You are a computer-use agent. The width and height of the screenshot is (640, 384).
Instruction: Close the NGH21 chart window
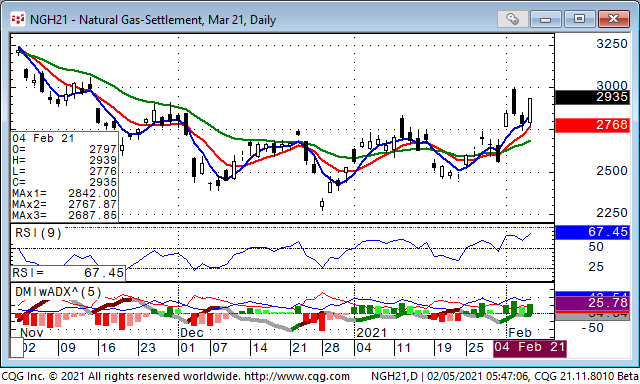click(x=613, y=19)
